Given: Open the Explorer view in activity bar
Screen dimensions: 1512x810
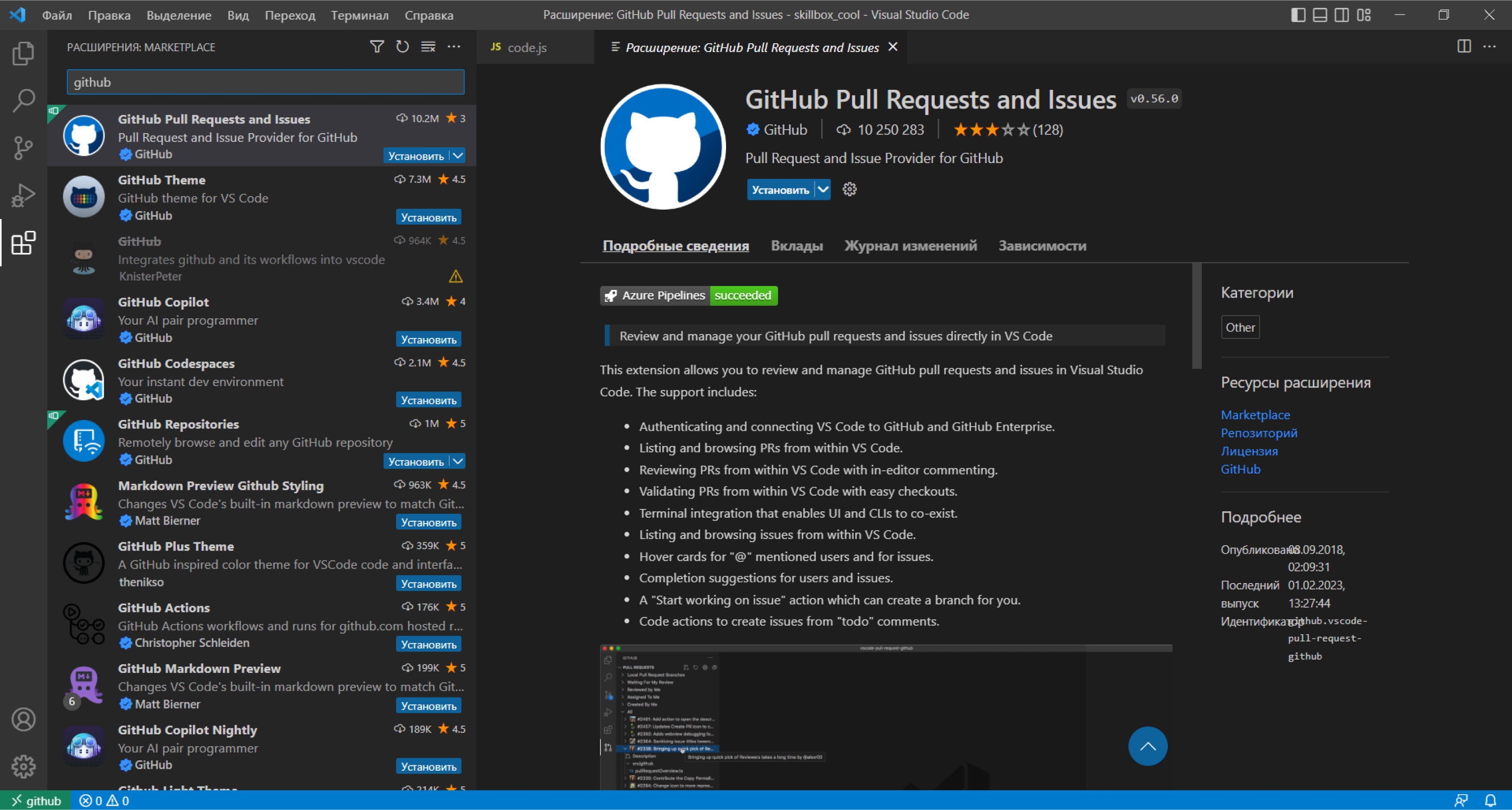Looking at the screenshot, I should [23, 54].
